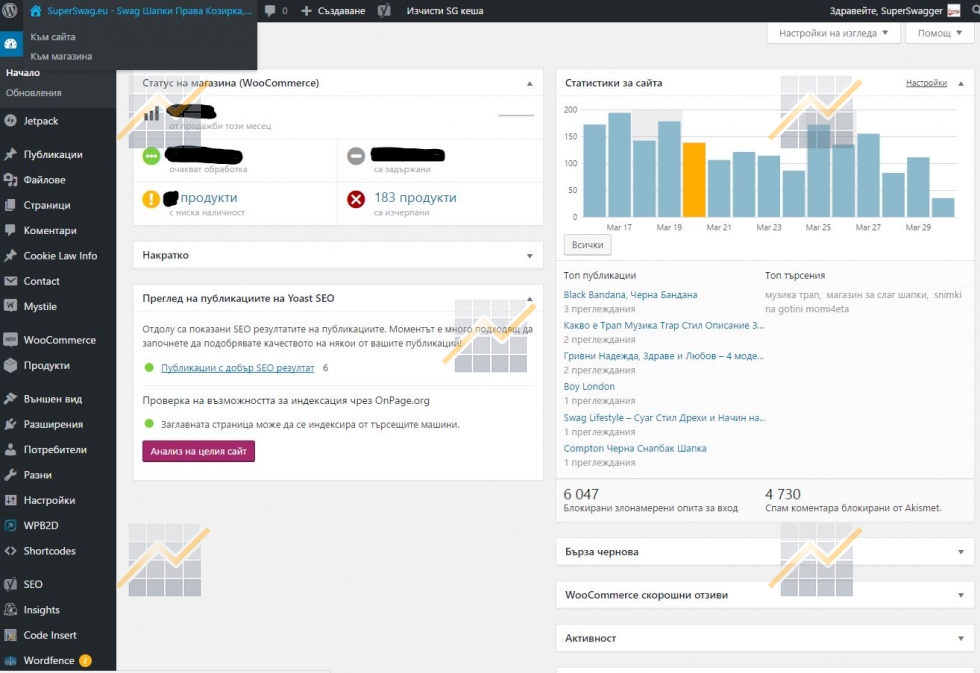
Task: Click the Настройки sliders icon in sidebar
Action: tap(10, 500)
